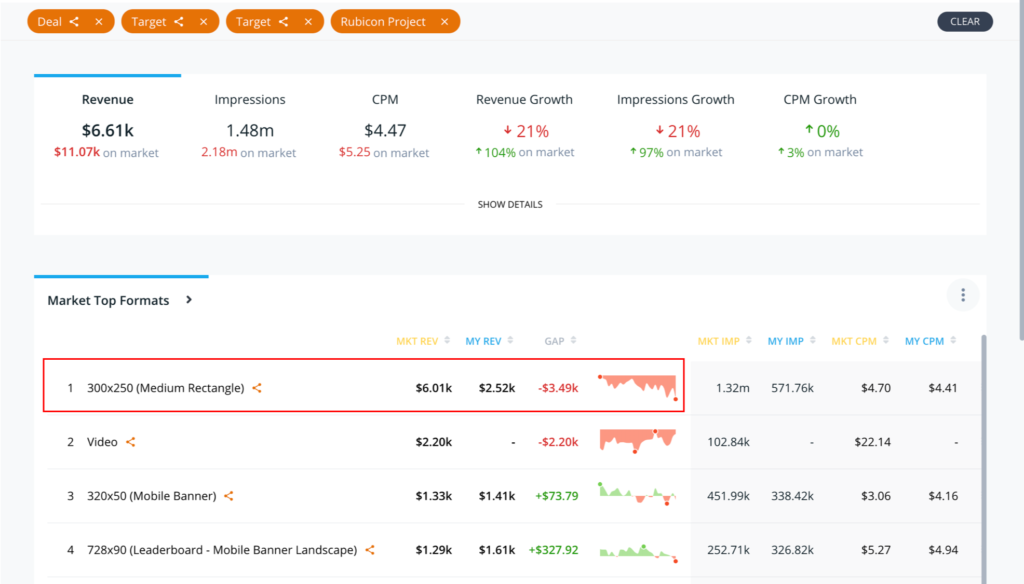1024x584 pixels.
Task: Click the Market Top Formats table scrollbar
Action: [984, 457]
